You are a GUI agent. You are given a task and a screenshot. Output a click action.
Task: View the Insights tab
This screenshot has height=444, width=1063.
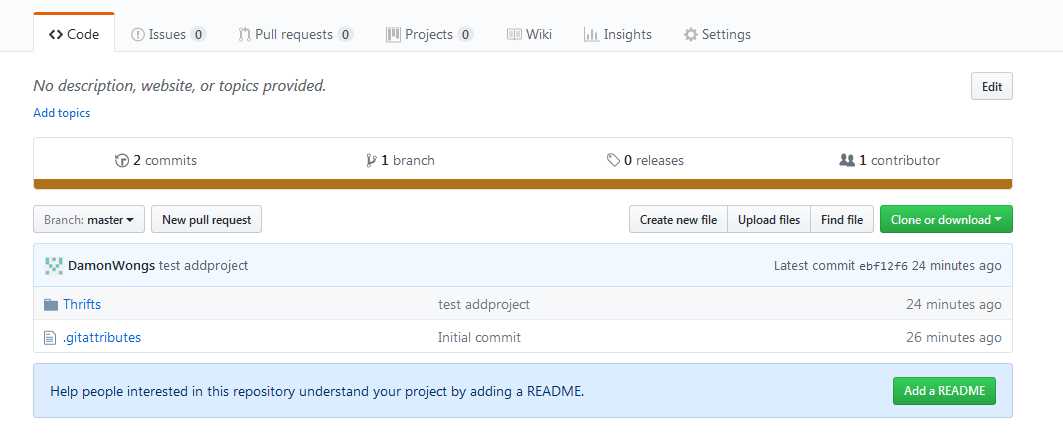tap(618, 35)
